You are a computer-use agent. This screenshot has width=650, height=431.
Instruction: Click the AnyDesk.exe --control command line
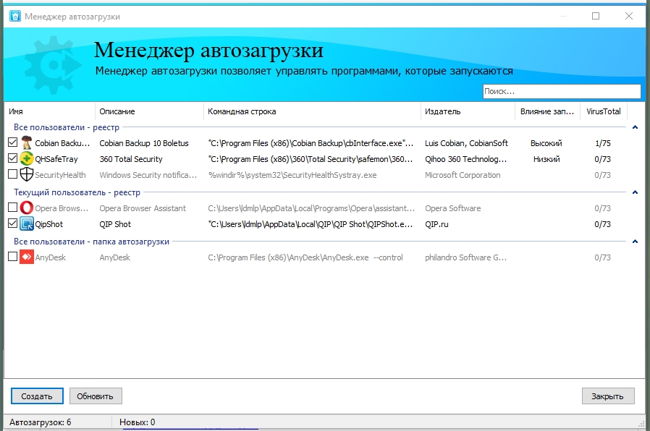point(305,258)
